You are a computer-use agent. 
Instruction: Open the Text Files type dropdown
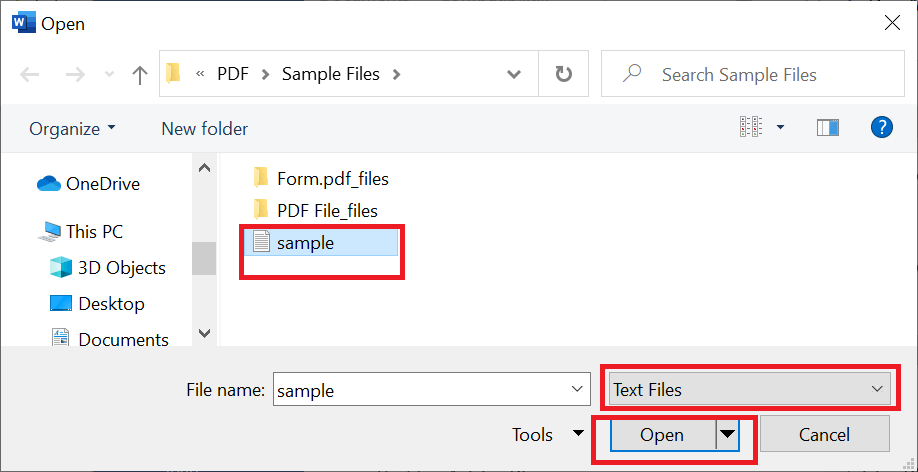[x=749, y=389]
